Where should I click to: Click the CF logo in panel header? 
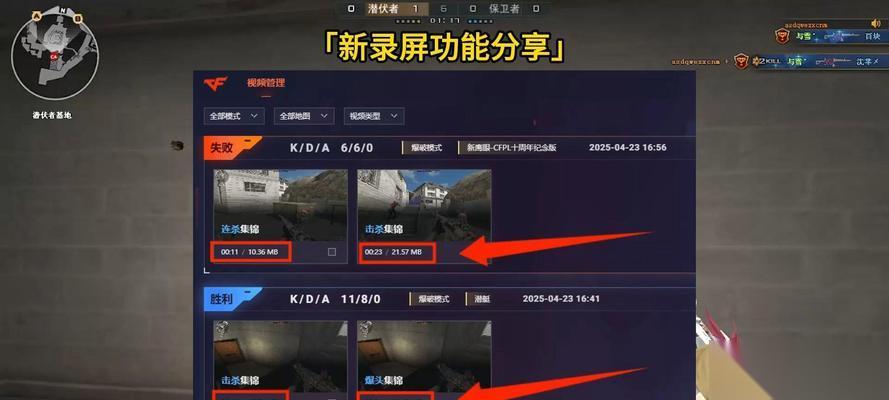click(x=215, y=84)
